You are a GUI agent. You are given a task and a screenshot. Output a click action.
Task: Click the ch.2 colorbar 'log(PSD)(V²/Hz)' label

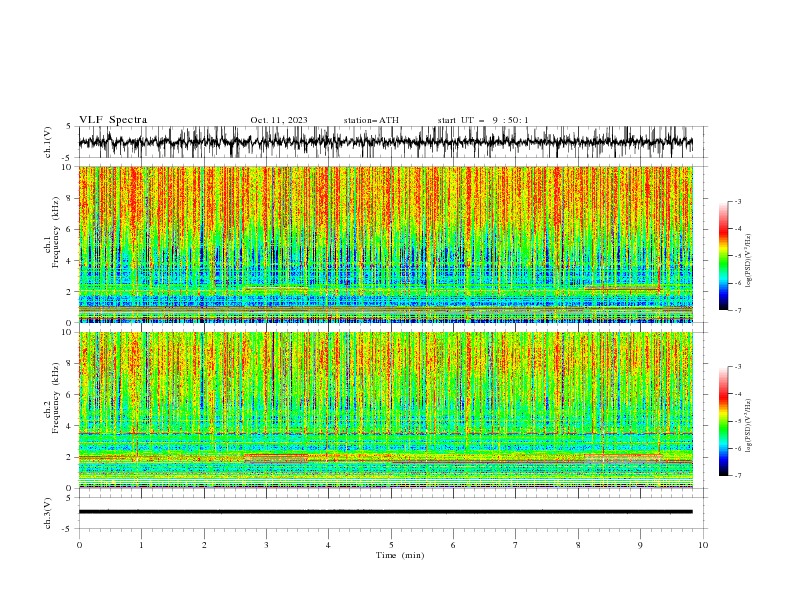(x=748, y=425)
